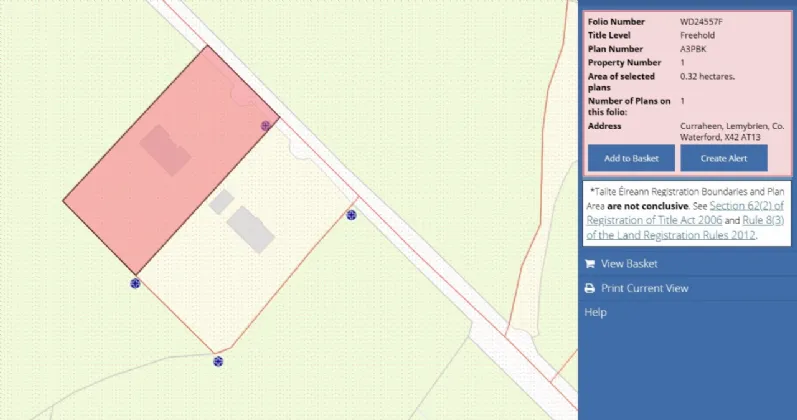Click the grey building inside the red parcel

[x=166, y=150]
